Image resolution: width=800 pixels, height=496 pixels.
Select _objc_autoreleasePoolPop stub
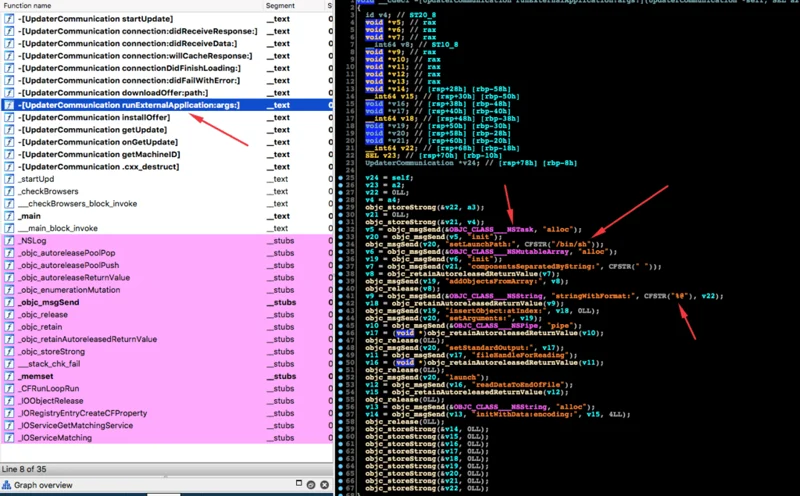tap(66, 253)
